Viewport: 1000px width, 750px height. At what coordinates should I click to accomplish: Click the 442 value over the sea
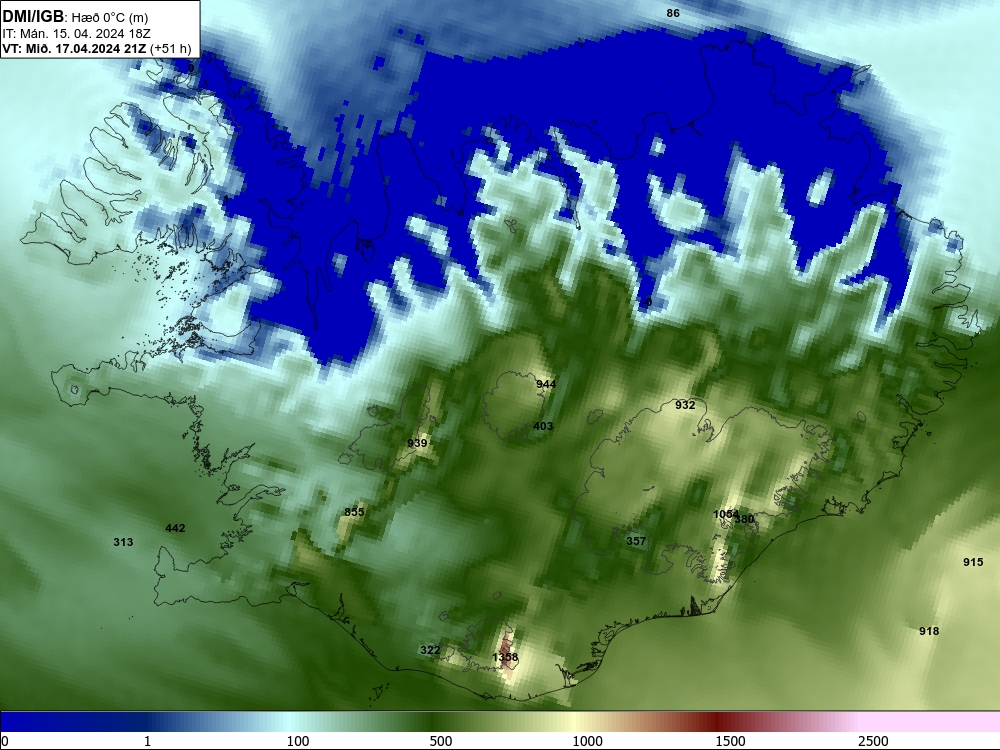click(175, 528)
